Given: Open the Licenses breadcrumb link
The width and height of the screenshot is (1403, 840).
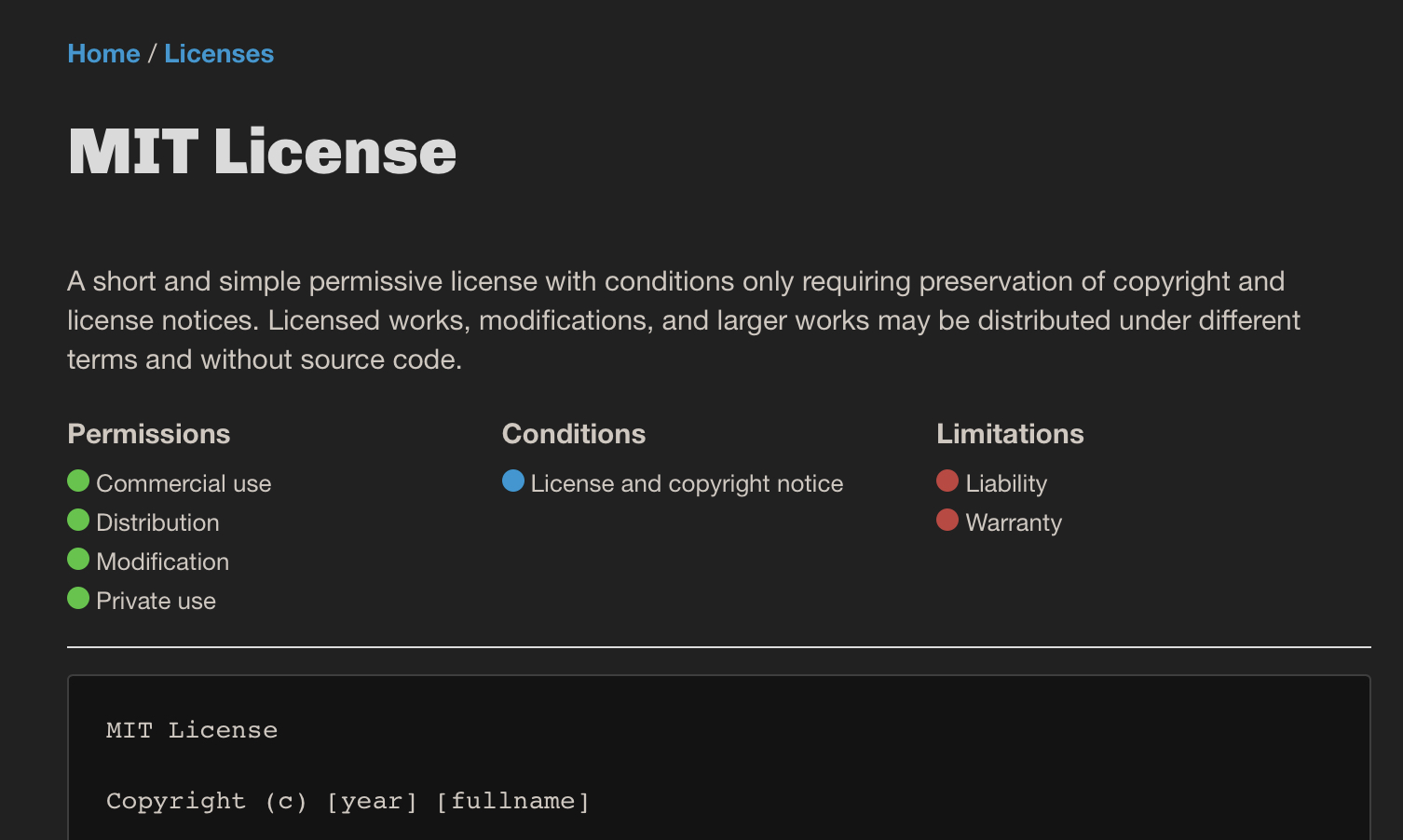Looking at the screenshot, I should 219,54.
